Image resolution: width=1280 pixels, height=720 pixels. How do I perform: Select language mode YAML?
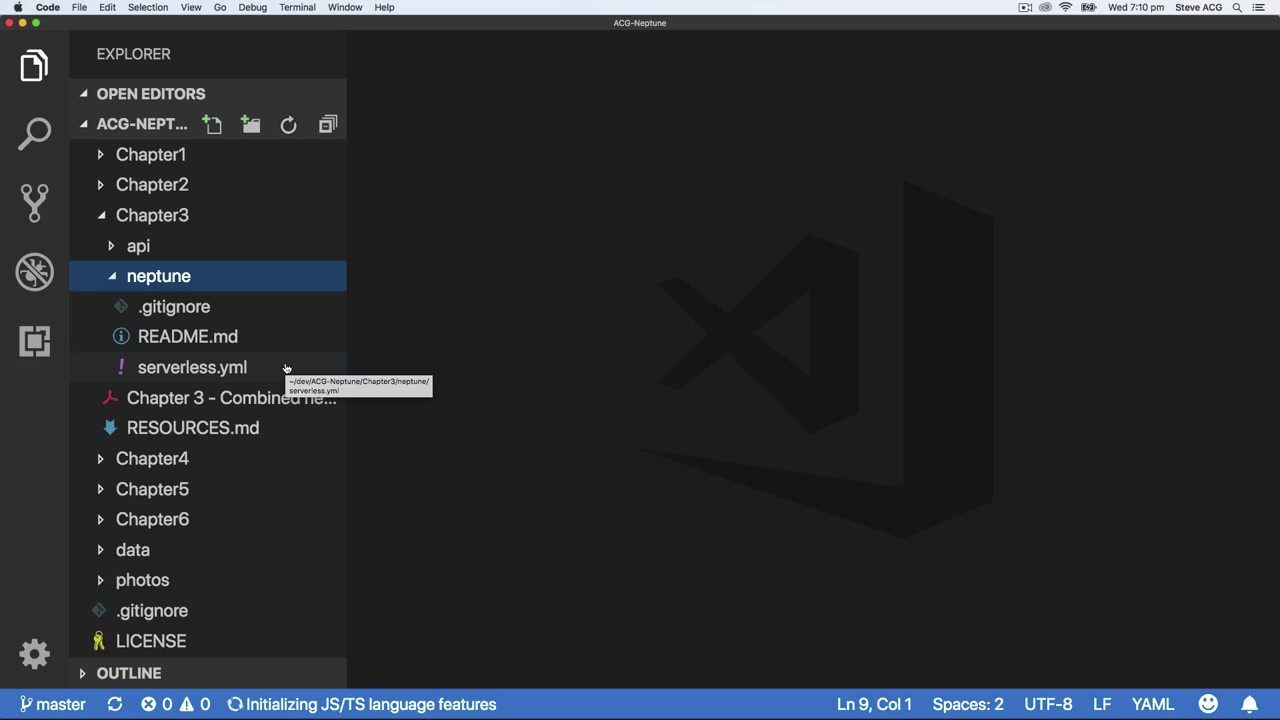(1153, 704)
